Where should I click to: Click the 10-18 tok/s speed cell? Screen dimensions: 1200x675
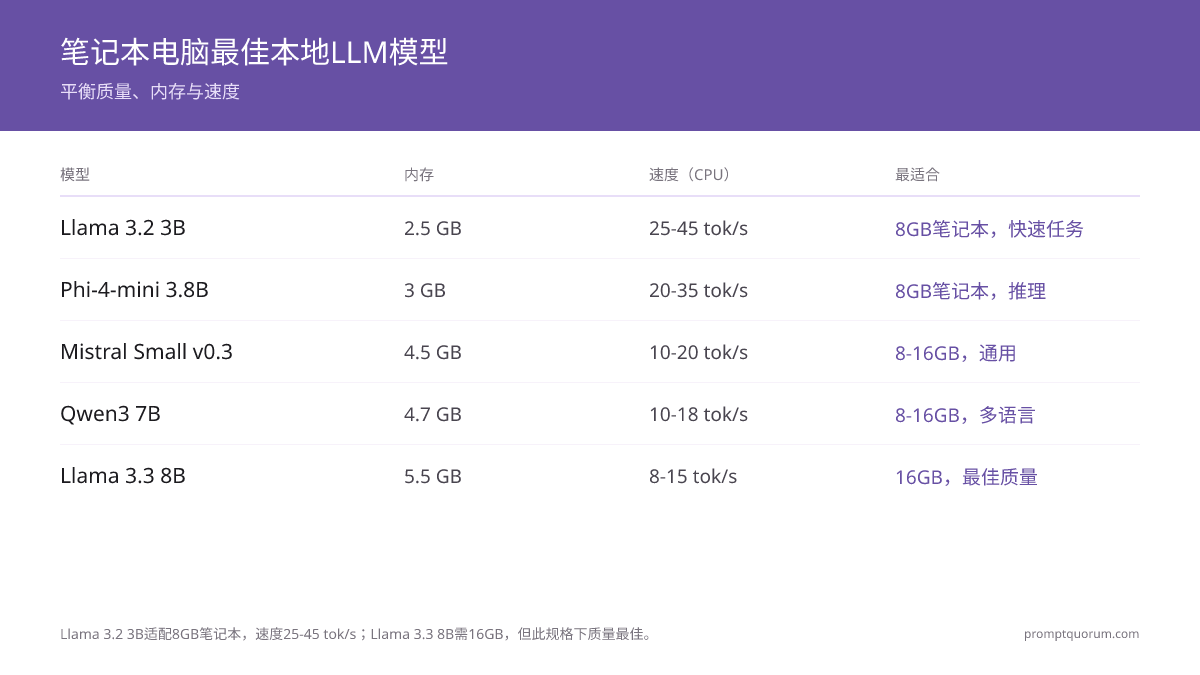[x=698, y=414]
